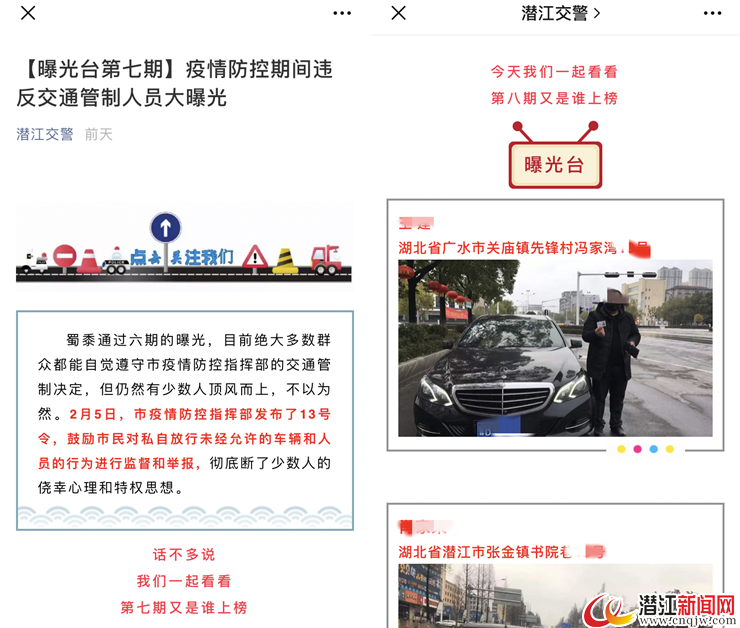Tap the 点击关注我们 text in the banner
740x628 pixels.
[183, 257]
